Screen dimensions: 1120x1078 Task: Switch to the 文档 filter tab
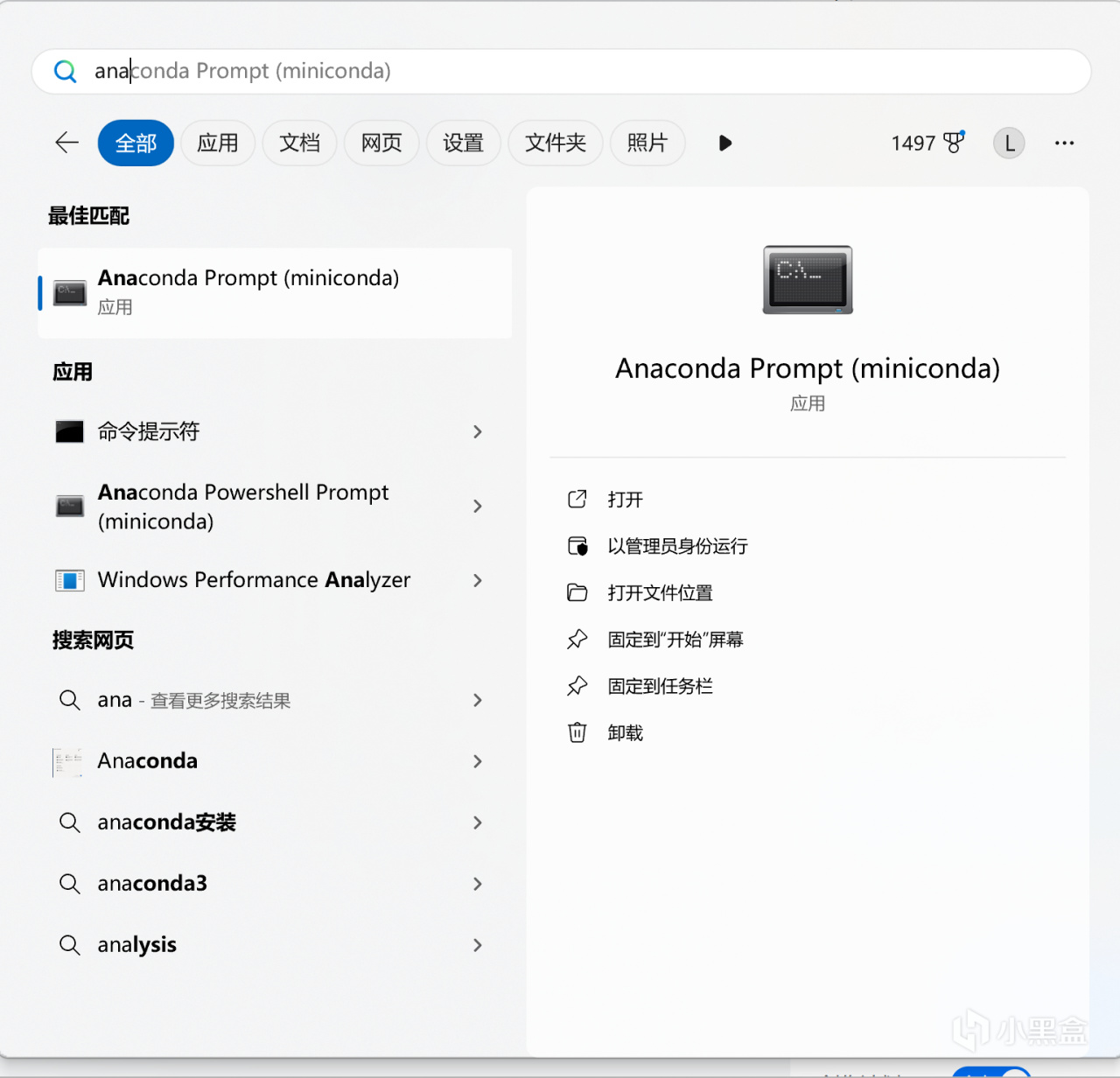pyautogui.click(x=300, y=143)
